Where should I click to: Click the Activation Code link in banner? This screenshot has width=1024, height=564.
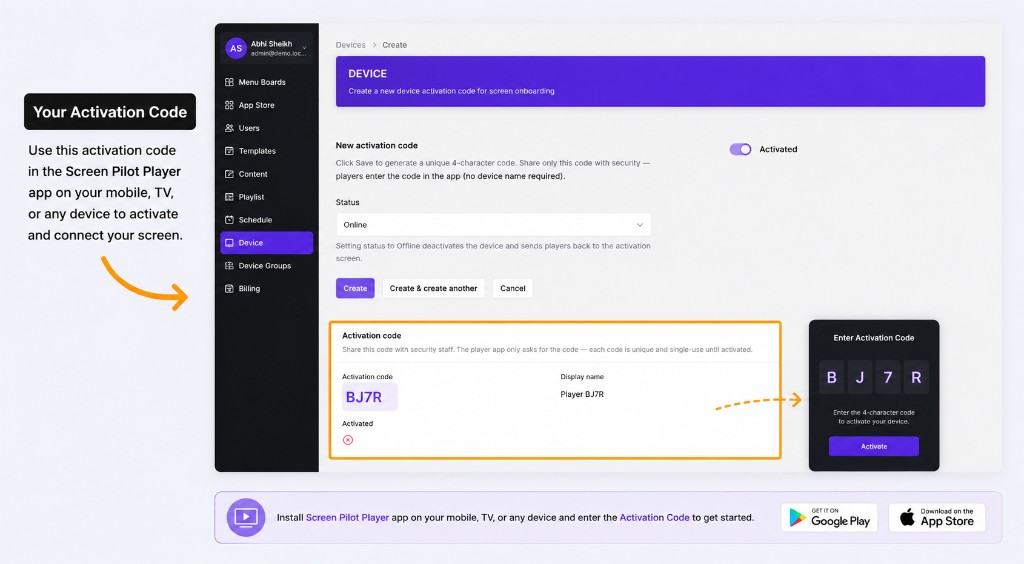pyautogui.click(x=654, y=518)
